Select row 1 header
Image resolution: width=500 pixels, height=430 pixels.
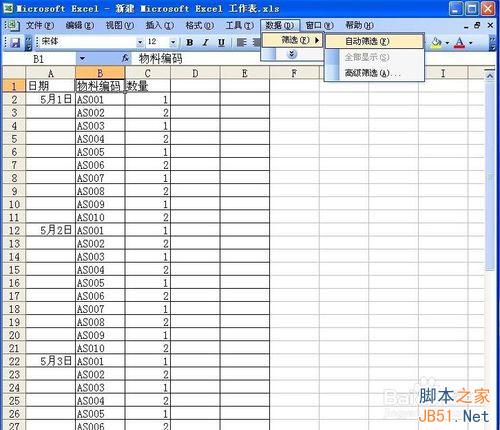[14, 86]
